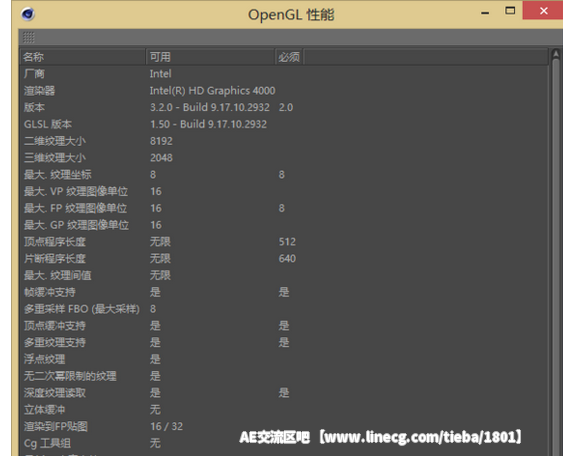
Task: Select the 厂商 row label
Action: click(x=34, y=74)
